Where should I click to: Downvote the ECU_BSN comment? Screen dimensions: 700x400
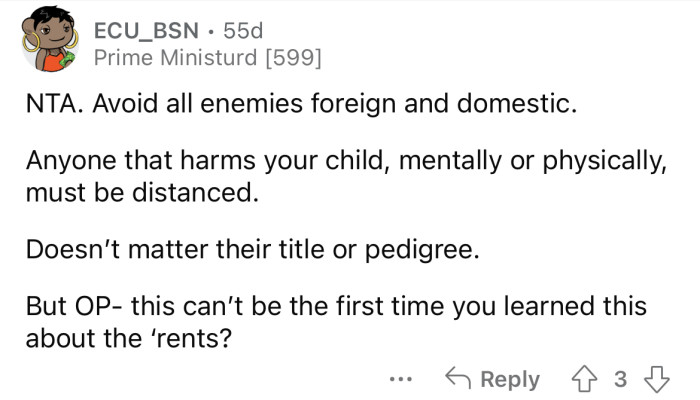tap(656, 379)
